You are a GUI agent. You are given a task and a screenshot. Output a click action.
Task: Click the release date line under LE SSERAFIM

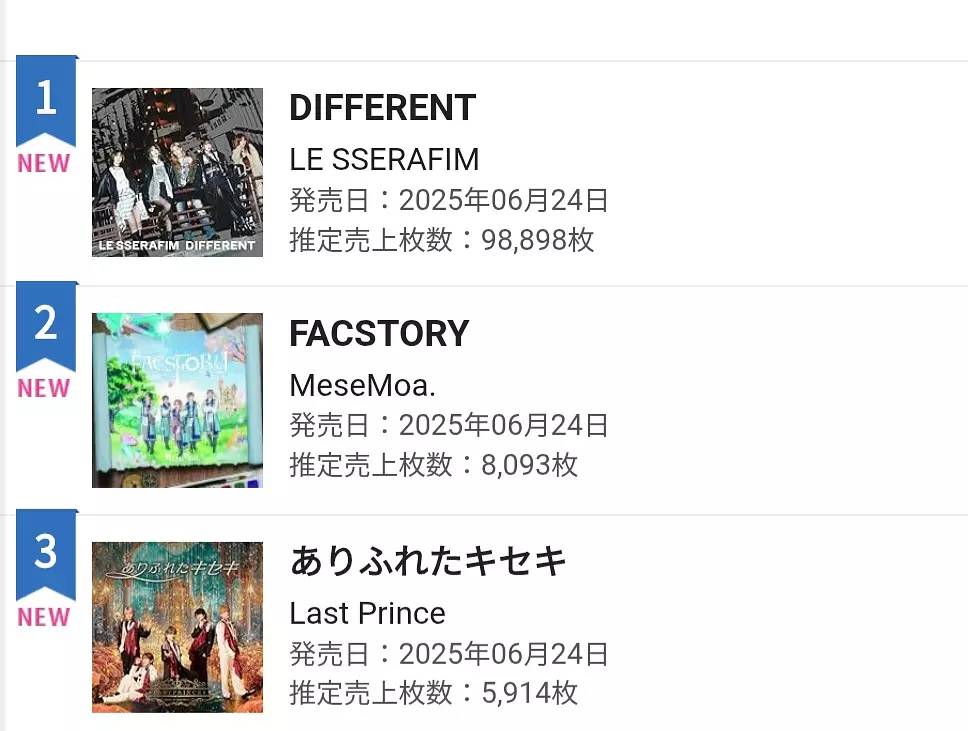pos(449,200)
